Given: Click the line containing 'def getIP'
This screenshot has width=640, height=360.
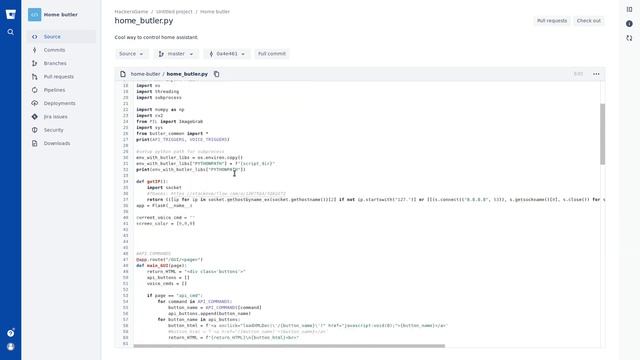Looking at the screenshot, I should (x=152, y=182).
